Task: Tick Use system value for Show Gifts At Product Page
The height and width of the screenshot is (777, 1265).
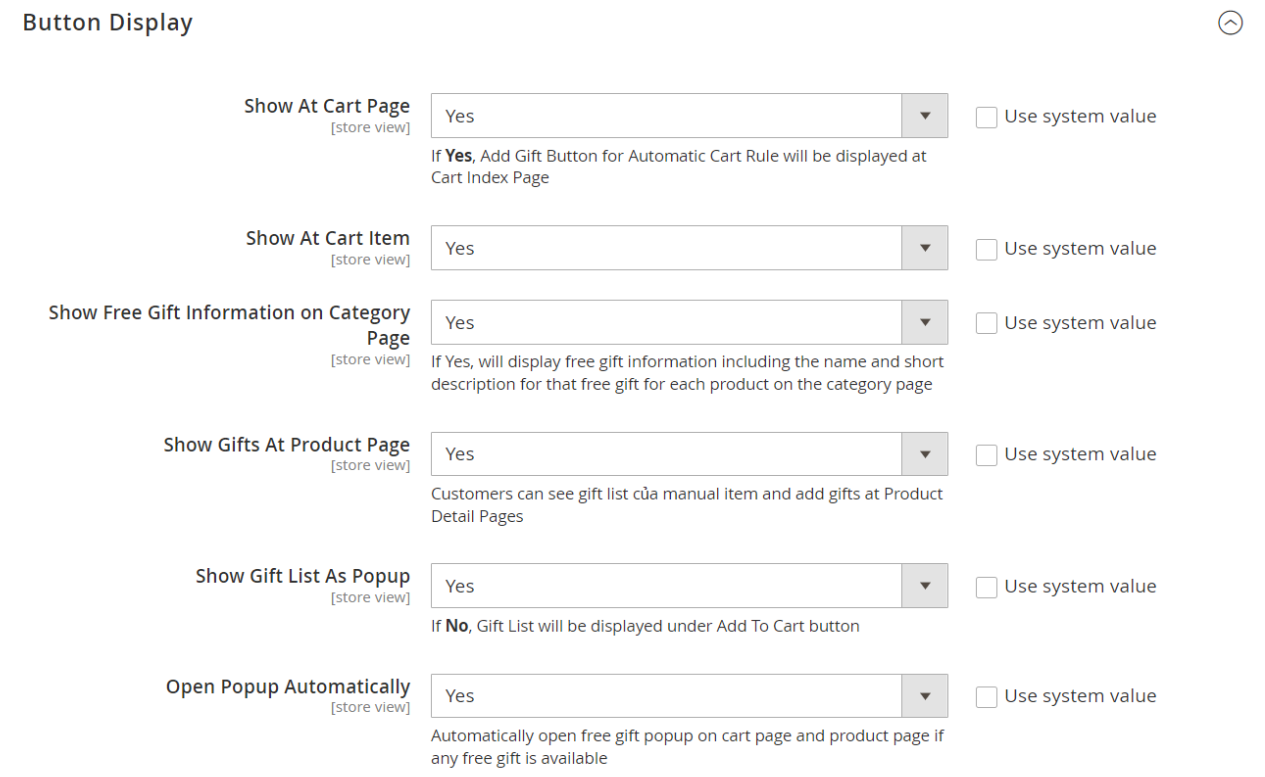Action: tap(986, 455)
